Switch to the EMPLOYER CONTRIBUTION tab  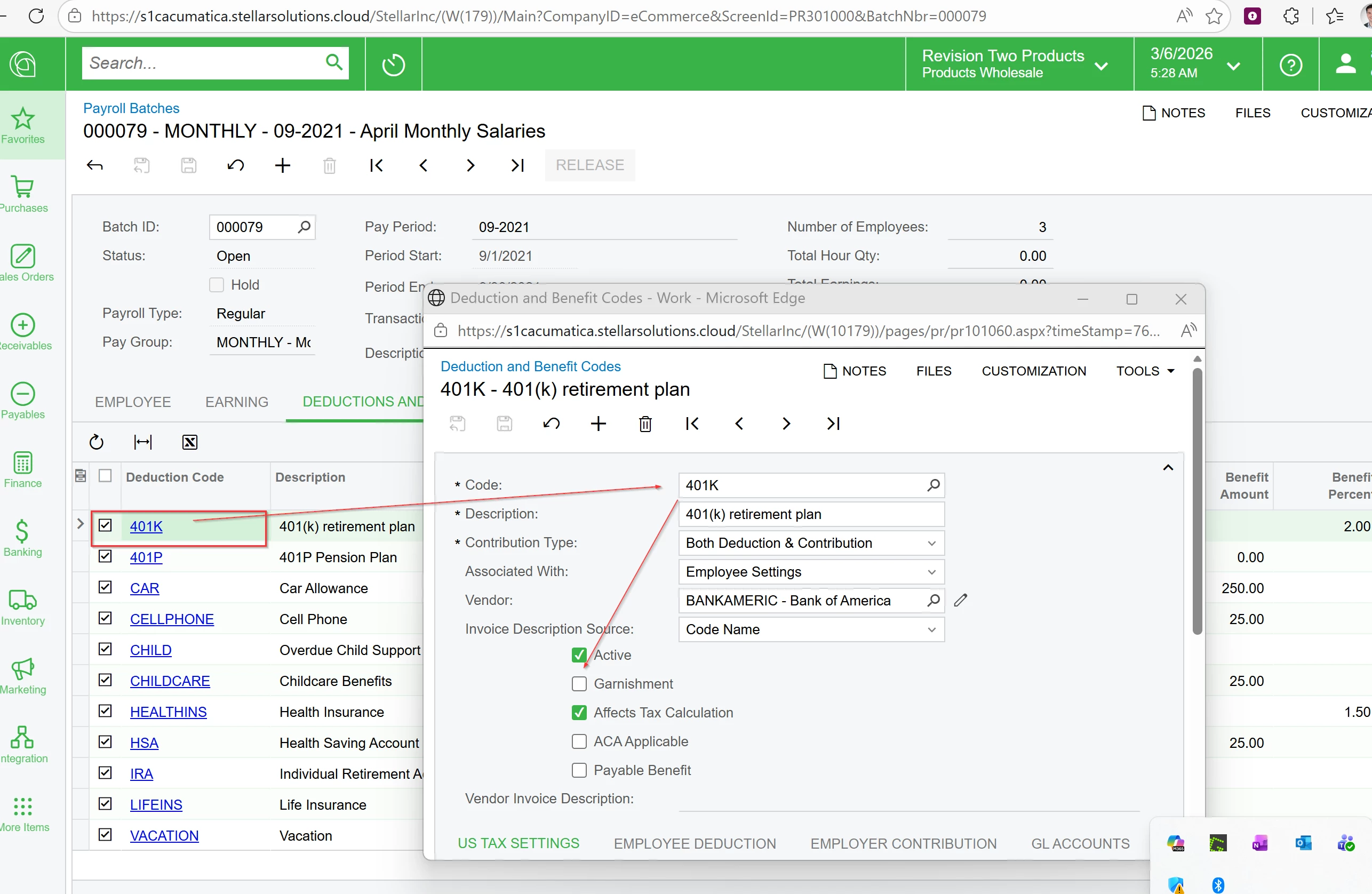(903, 843)
